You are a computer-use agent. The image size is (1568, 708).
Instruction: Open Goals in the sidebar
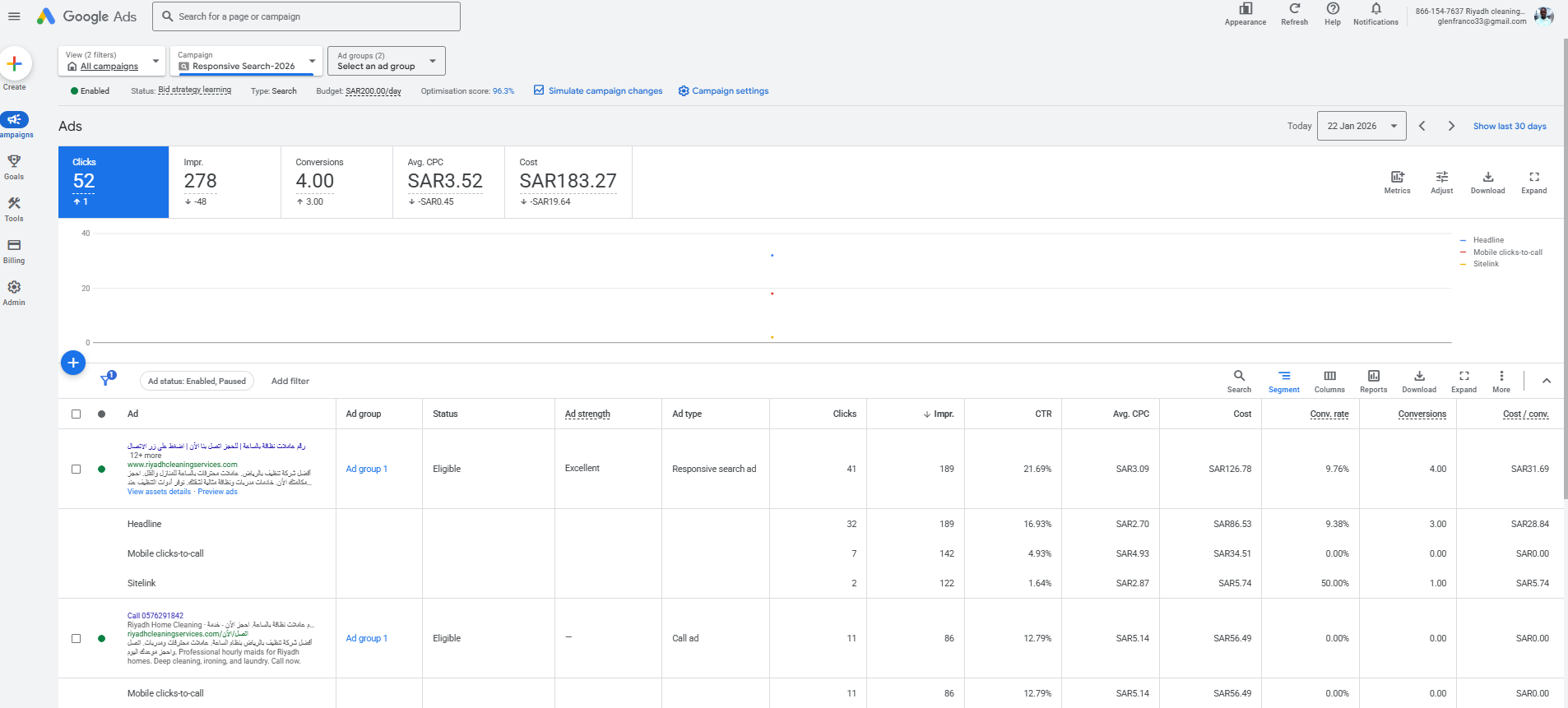pos(14,167)
